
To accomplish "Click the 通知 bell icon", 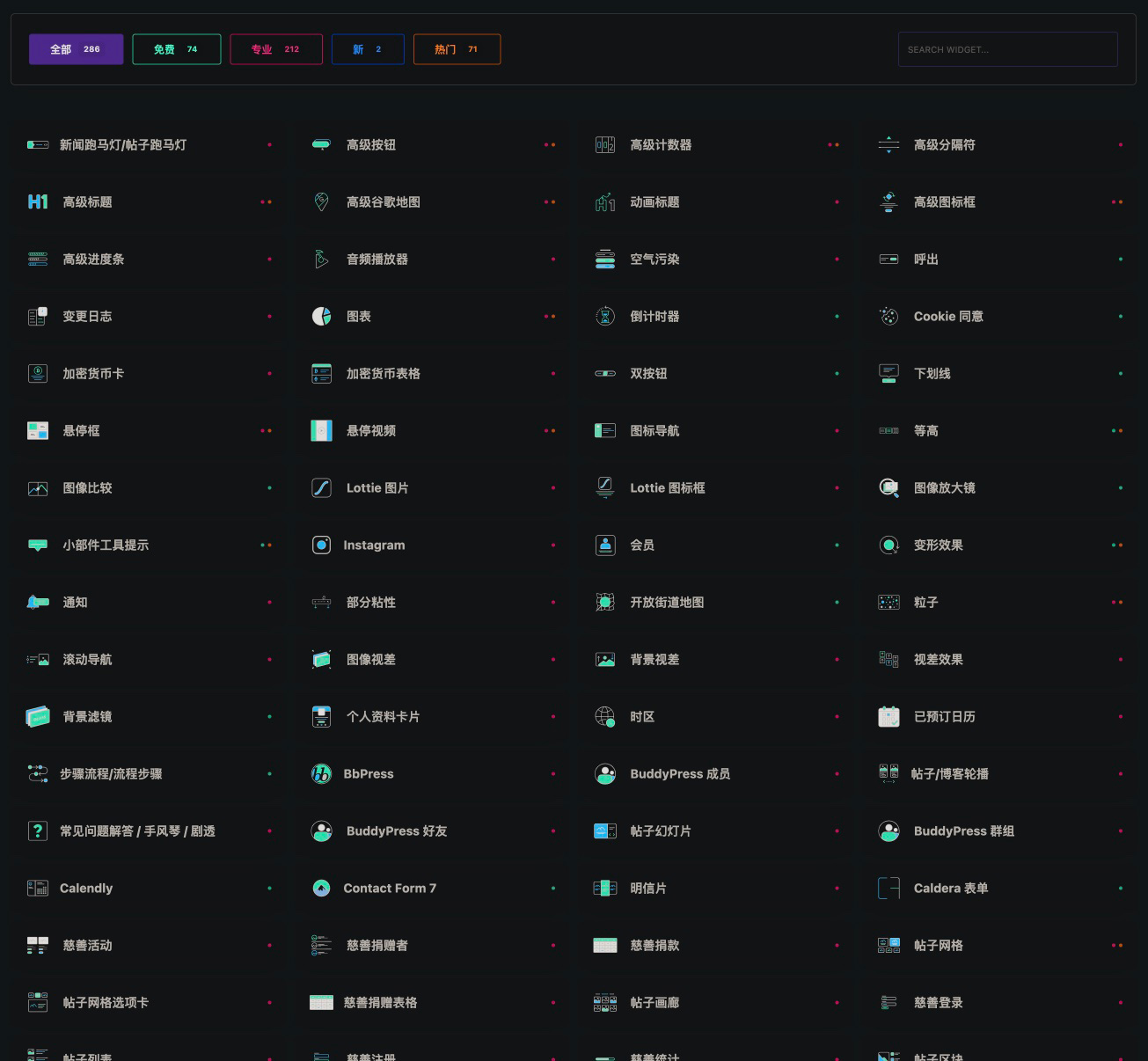I will (x=38, y=602).
